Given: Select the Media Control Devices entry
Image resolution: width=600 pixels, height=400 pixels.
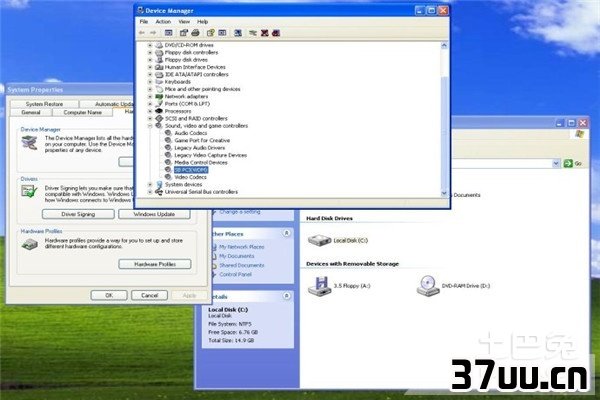Looking at the screenshot, I should (201, 162).
